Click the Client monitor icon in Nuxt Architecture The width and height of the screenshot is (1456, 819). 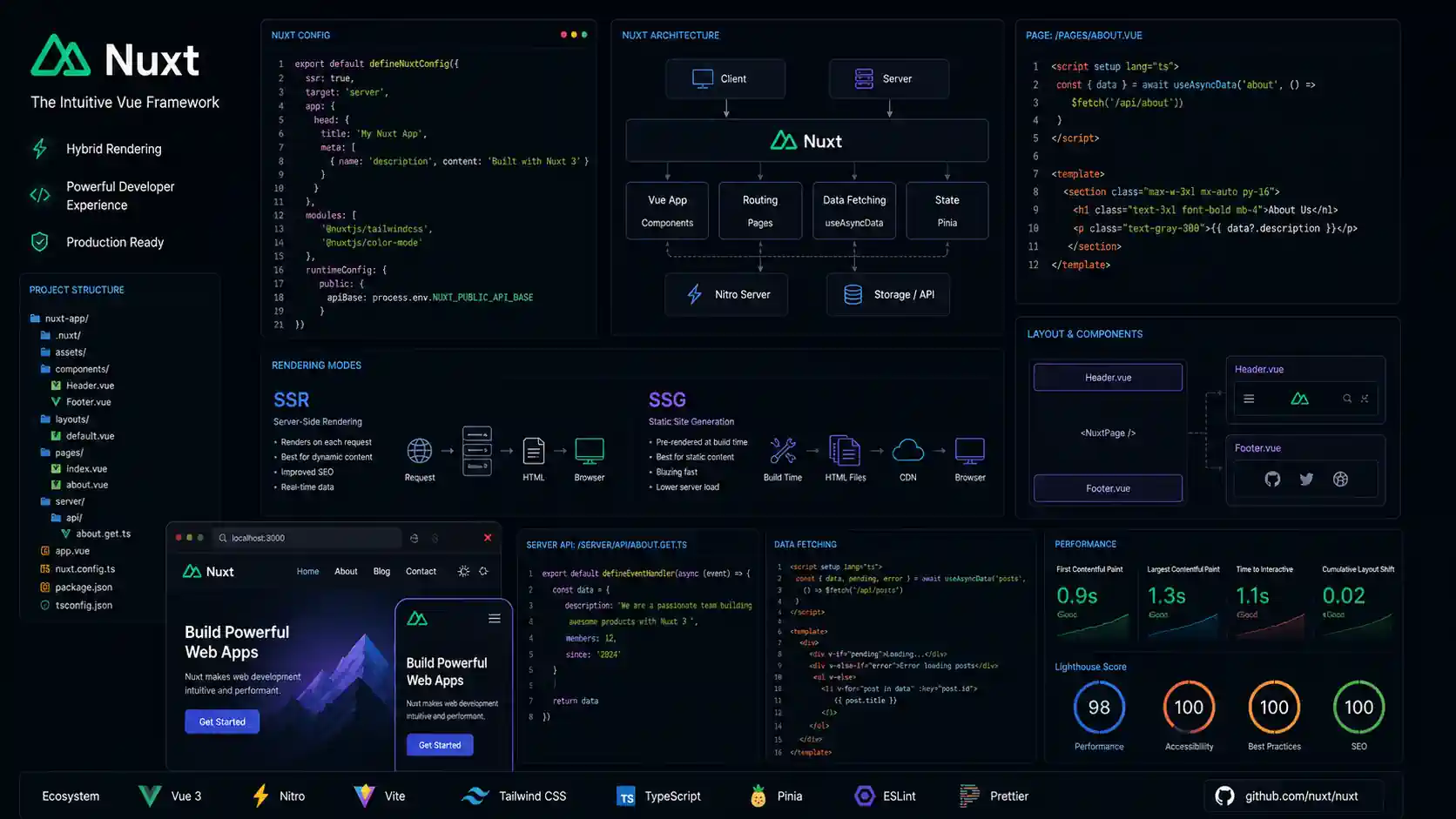(x=703, y=78)
